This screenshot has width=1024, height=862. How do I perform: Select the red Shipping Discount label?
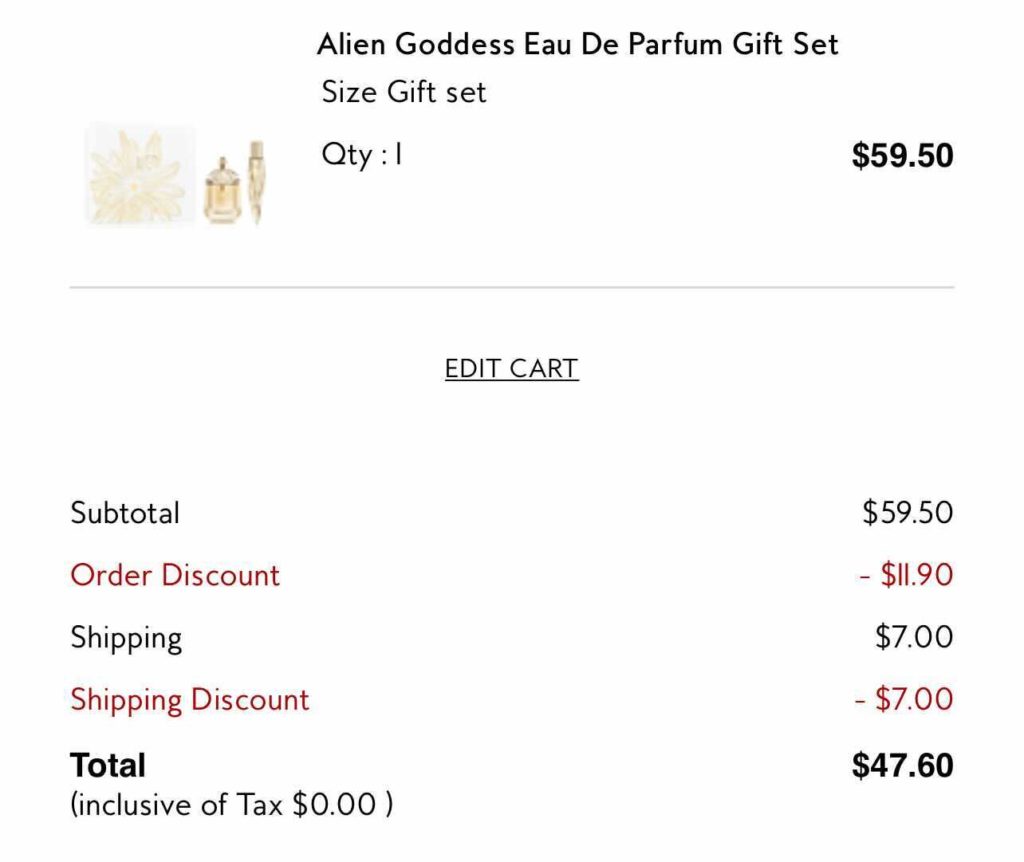tap(190, 699)
